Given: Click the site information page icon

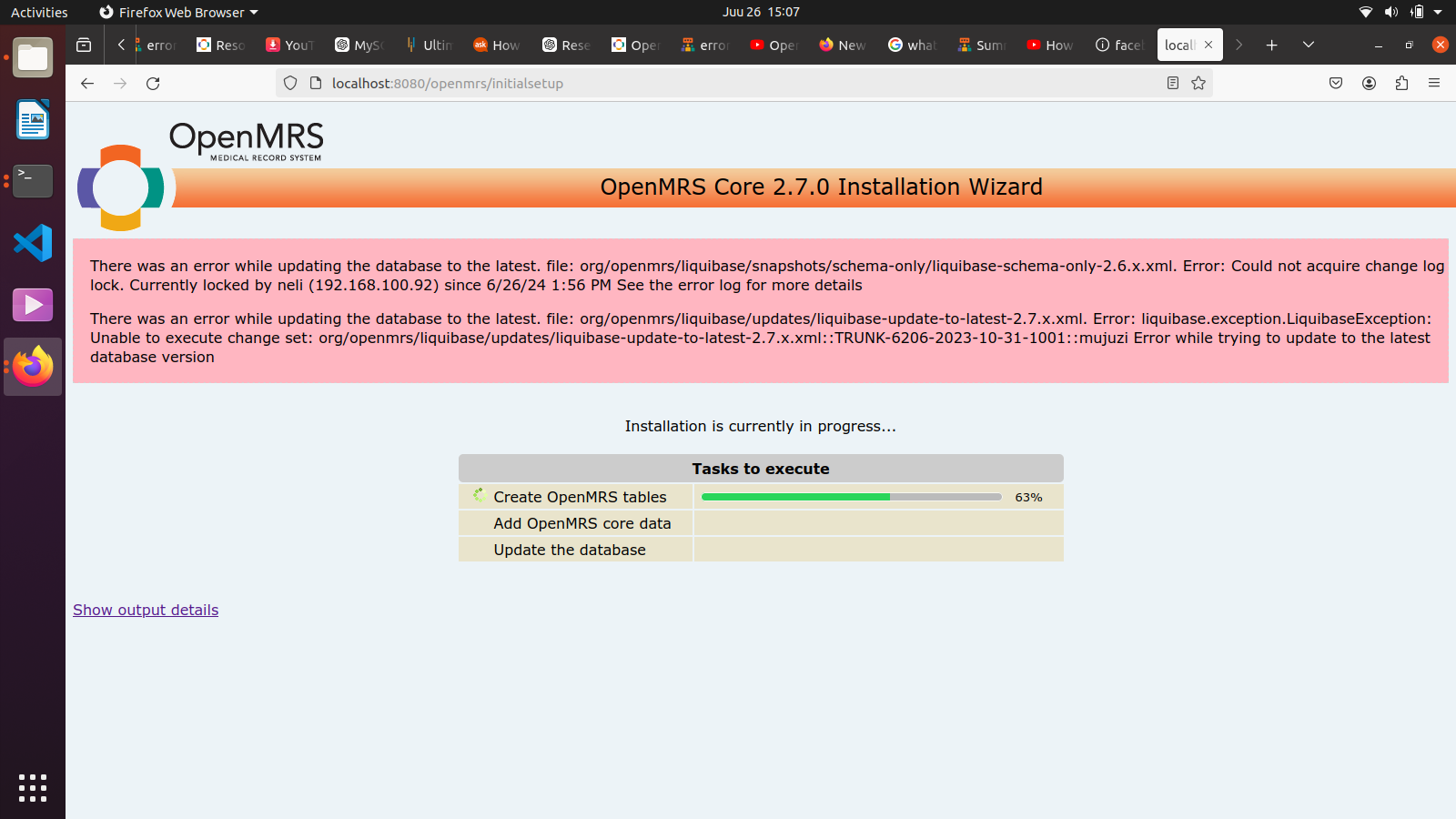Looking at the screenshot, I should (x=316, y=83).
